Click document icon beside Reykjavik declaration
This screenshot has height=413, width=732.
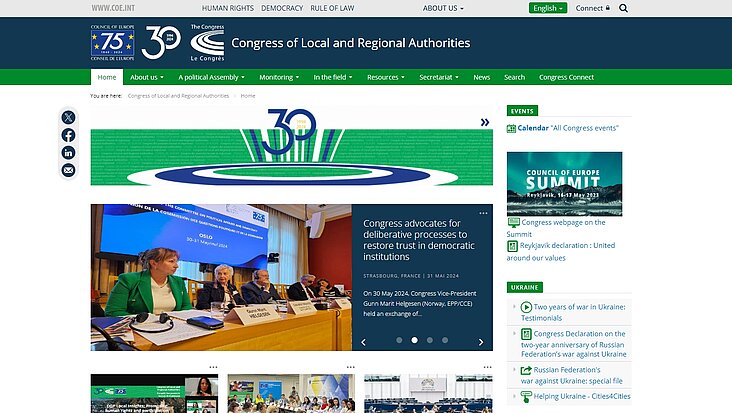pos(513,246)
